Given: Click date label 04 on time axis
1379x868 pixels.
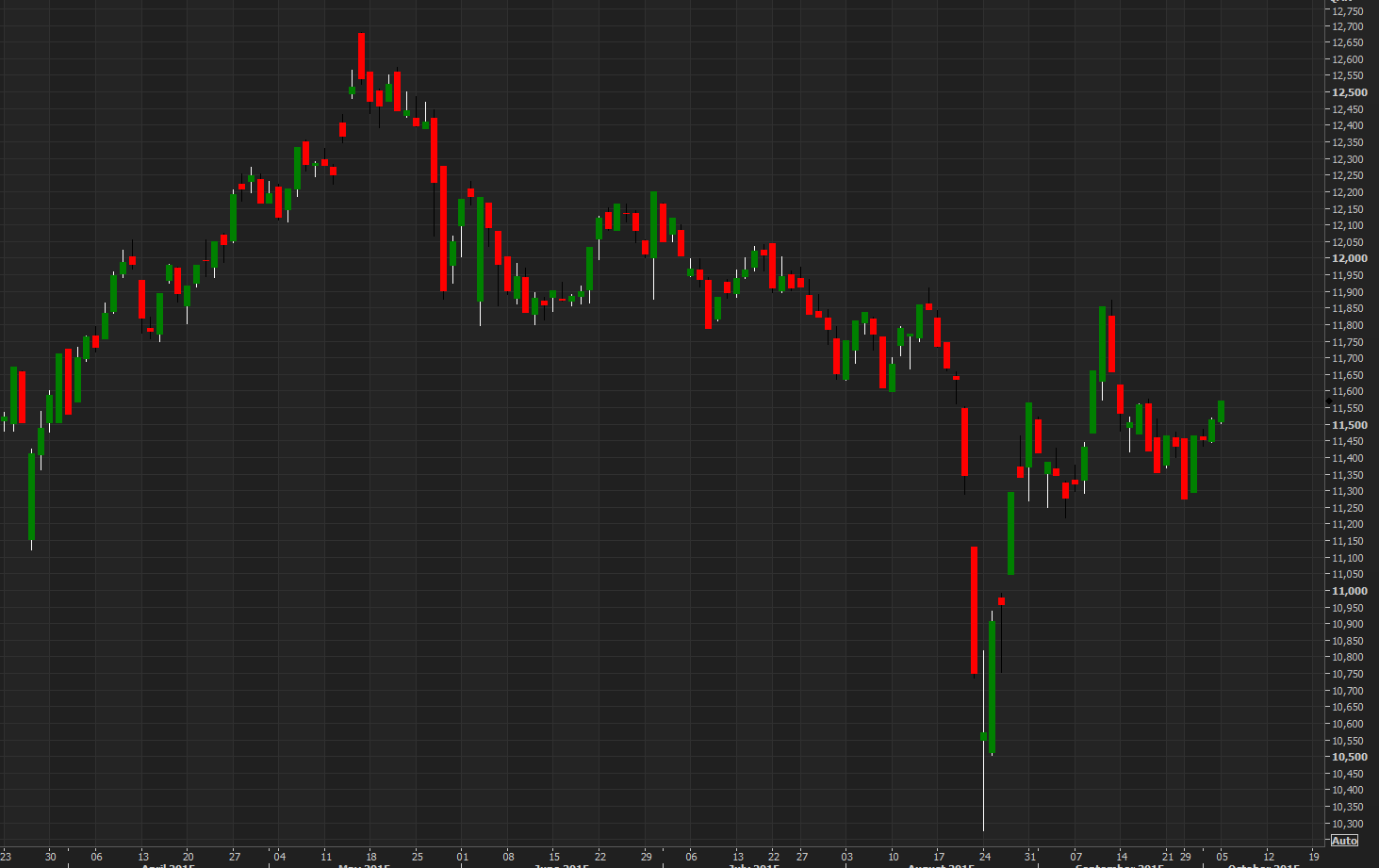Looking at the screenshot, I should [x=280, y=857].
